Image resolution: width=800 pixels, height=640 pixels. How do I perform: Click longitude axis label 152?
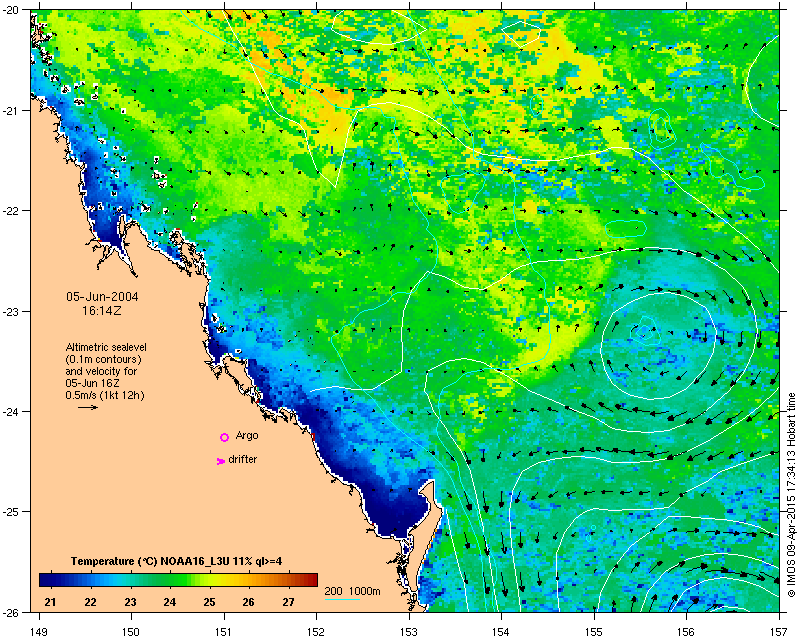pyautogui.click(x=316, y=632)
